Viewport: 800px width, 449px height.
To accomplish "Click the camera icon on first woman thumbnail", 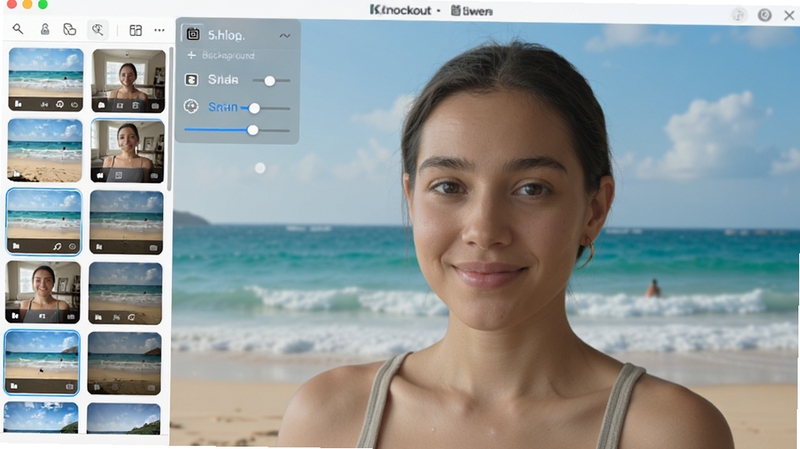I will pos(155,106).
